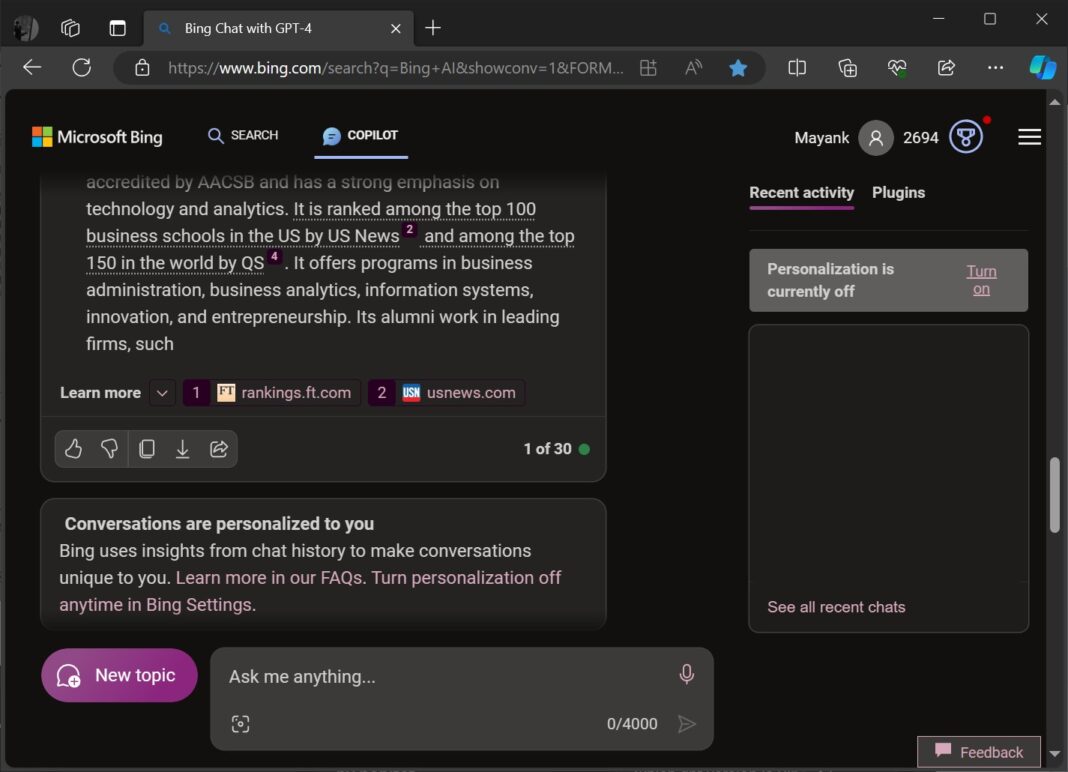Turn on conversation personalization
Screen dimensions: 1068x772
click(981, 280)
